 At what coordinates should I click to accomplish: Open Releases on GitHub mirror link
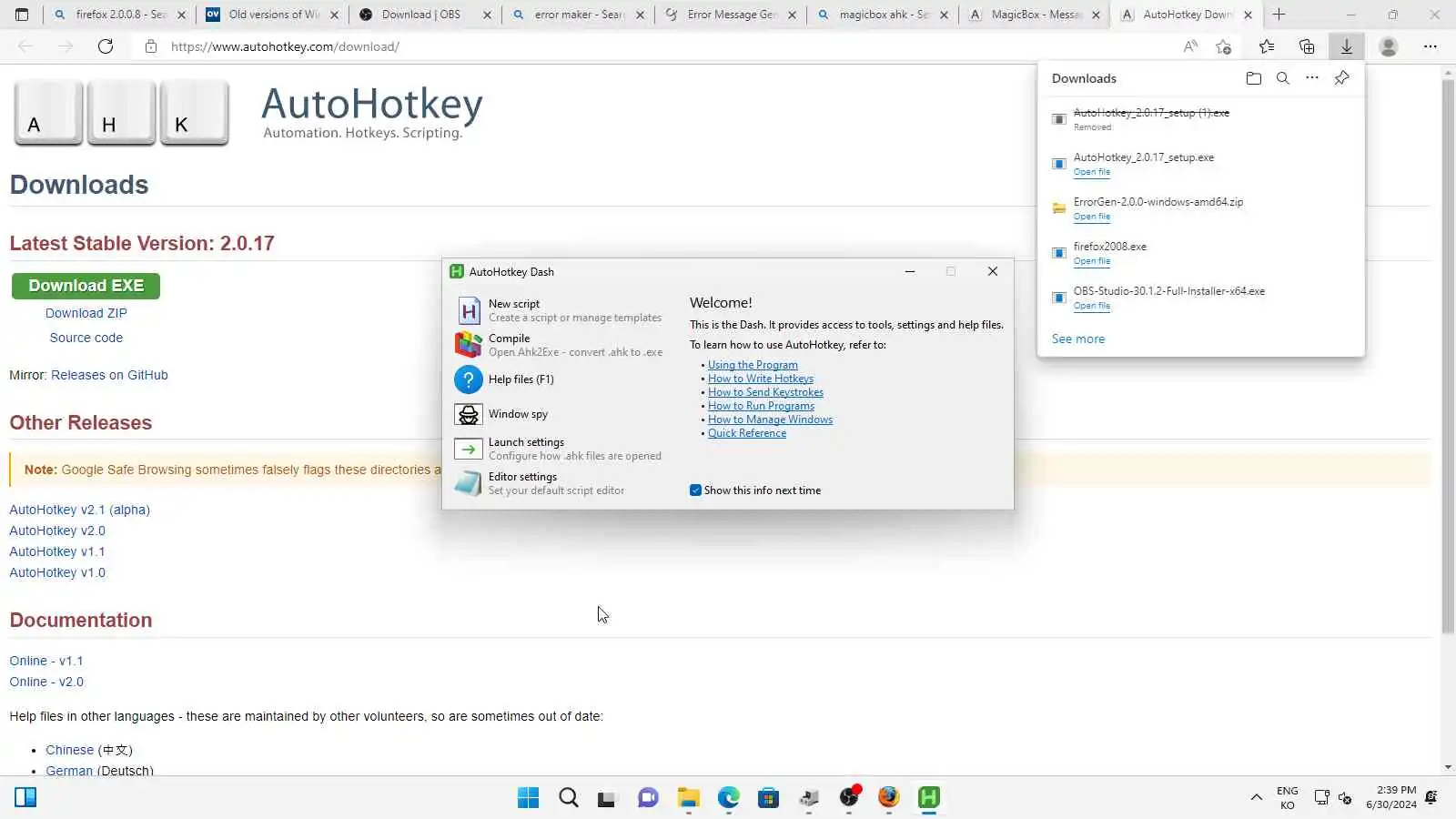(109, 375)
